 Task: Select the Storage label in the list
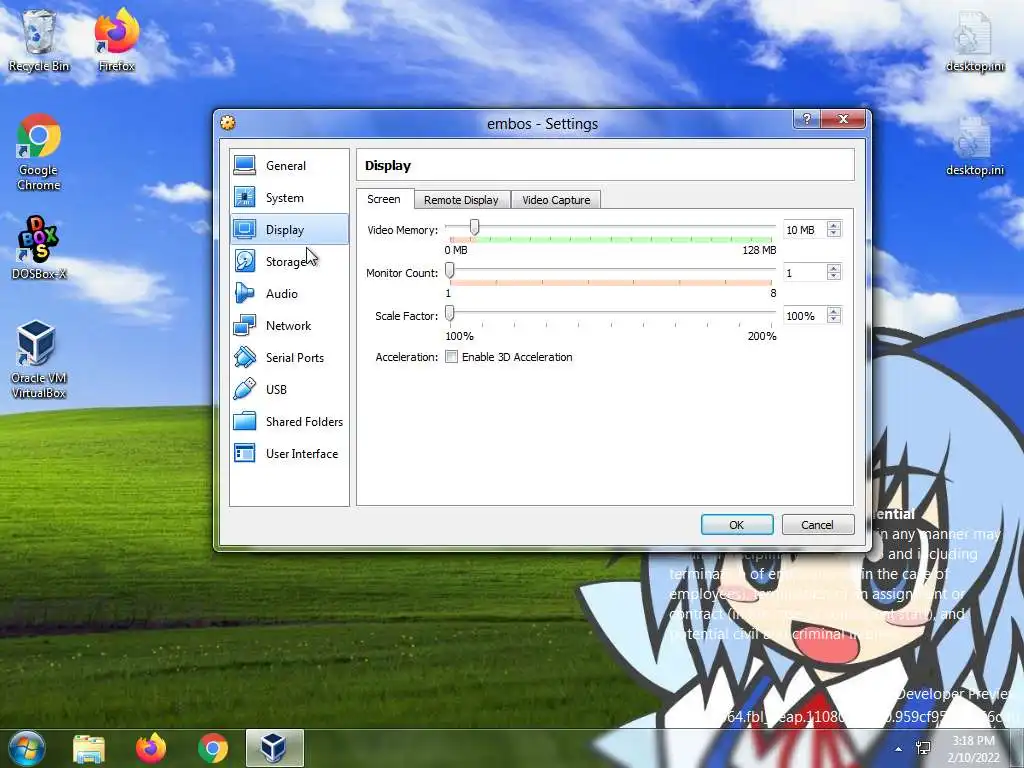285,262
